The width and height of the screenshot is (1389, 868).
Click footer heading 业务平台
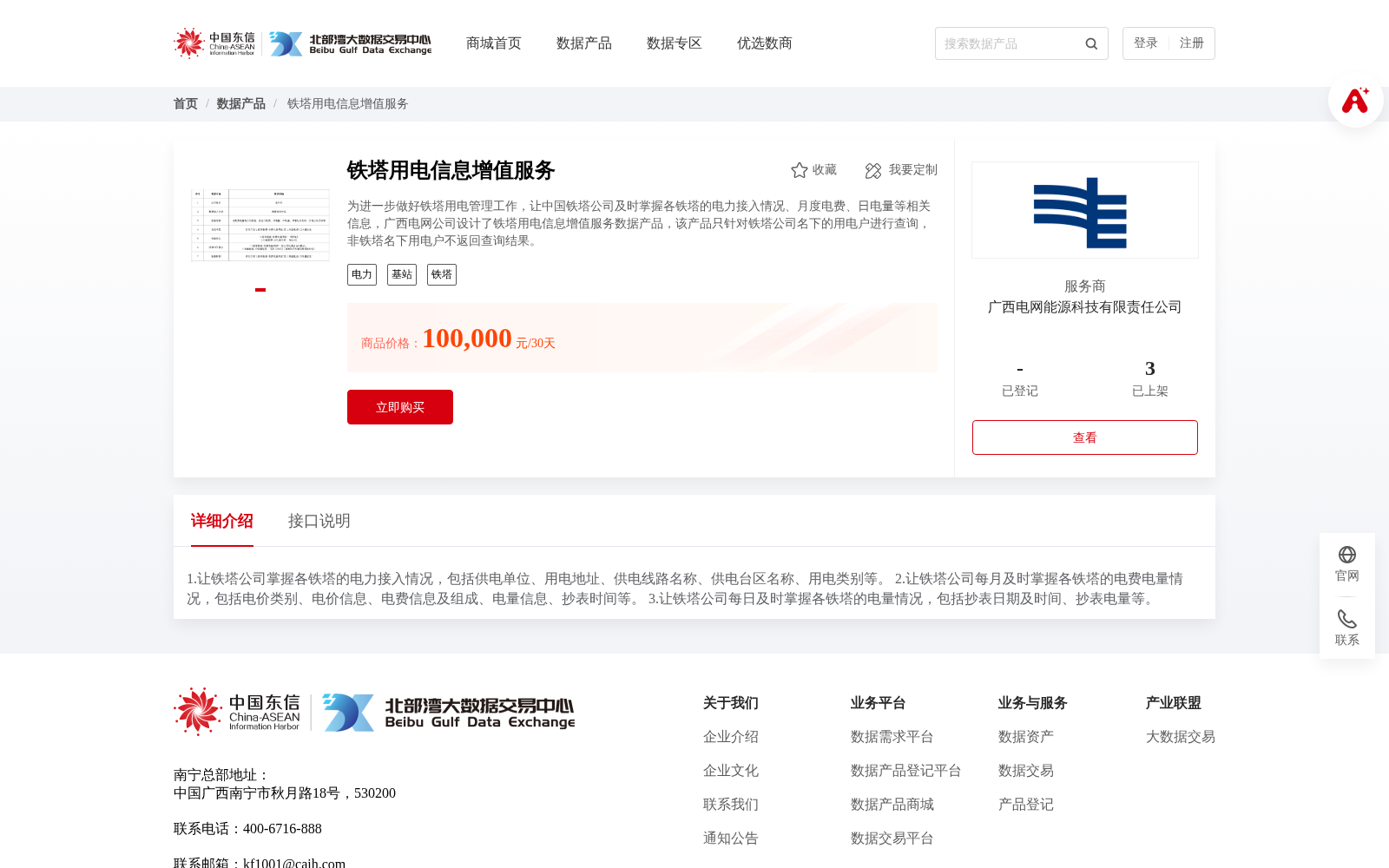pos(879,703)
